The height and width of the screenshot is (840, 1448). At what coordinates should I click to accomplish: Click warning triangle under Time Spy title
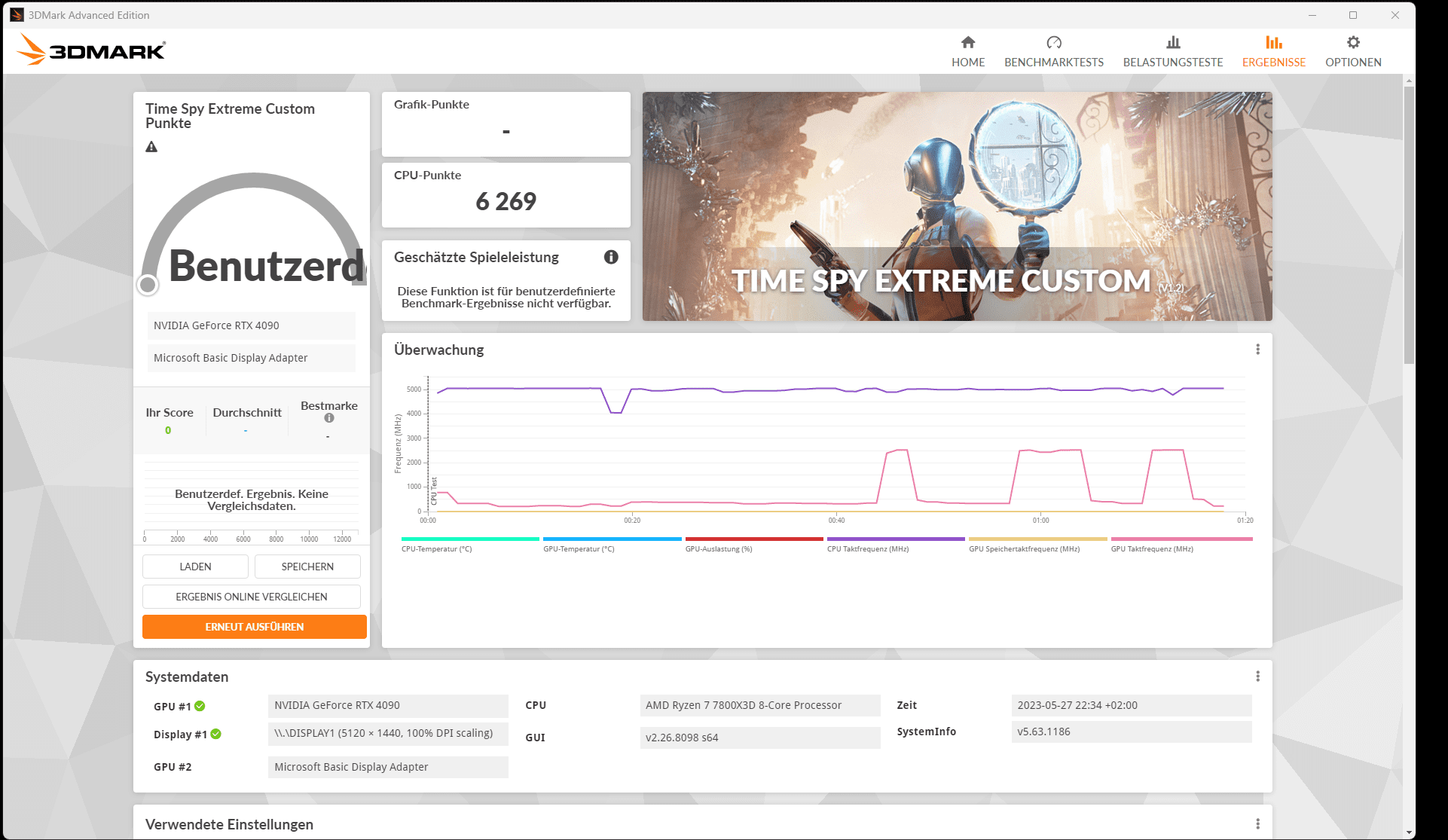coord(151,147)
